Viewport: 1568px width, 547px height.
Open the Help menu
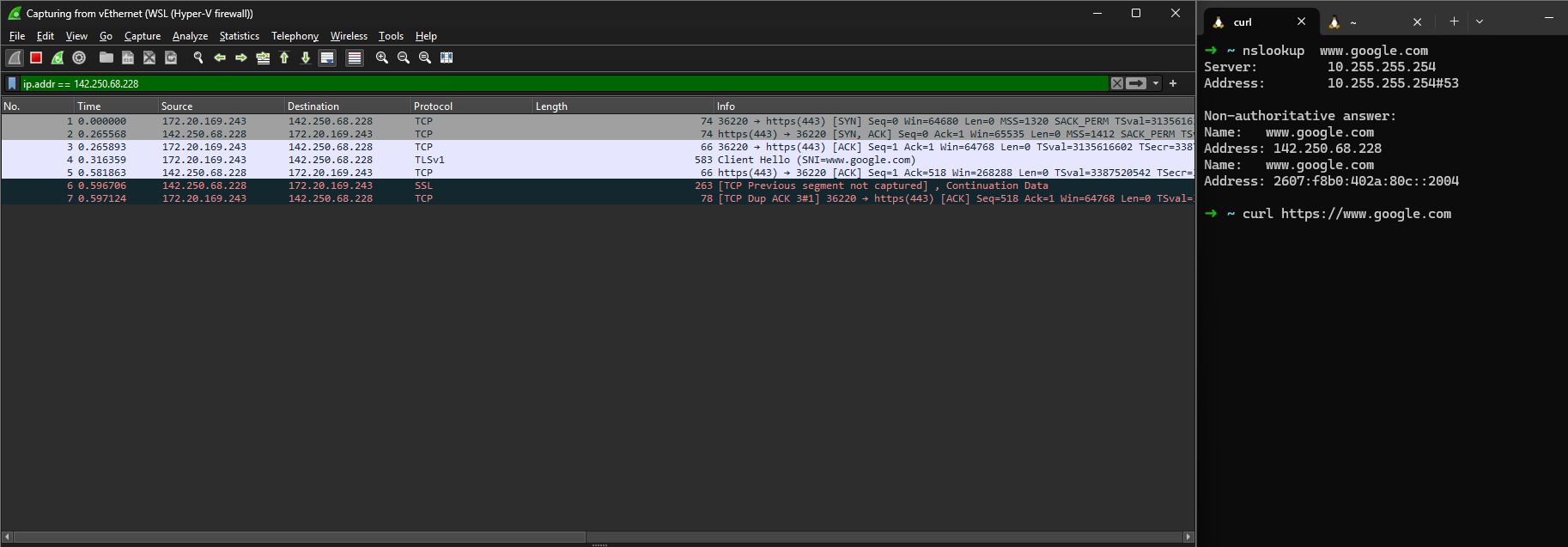[426, 36]
